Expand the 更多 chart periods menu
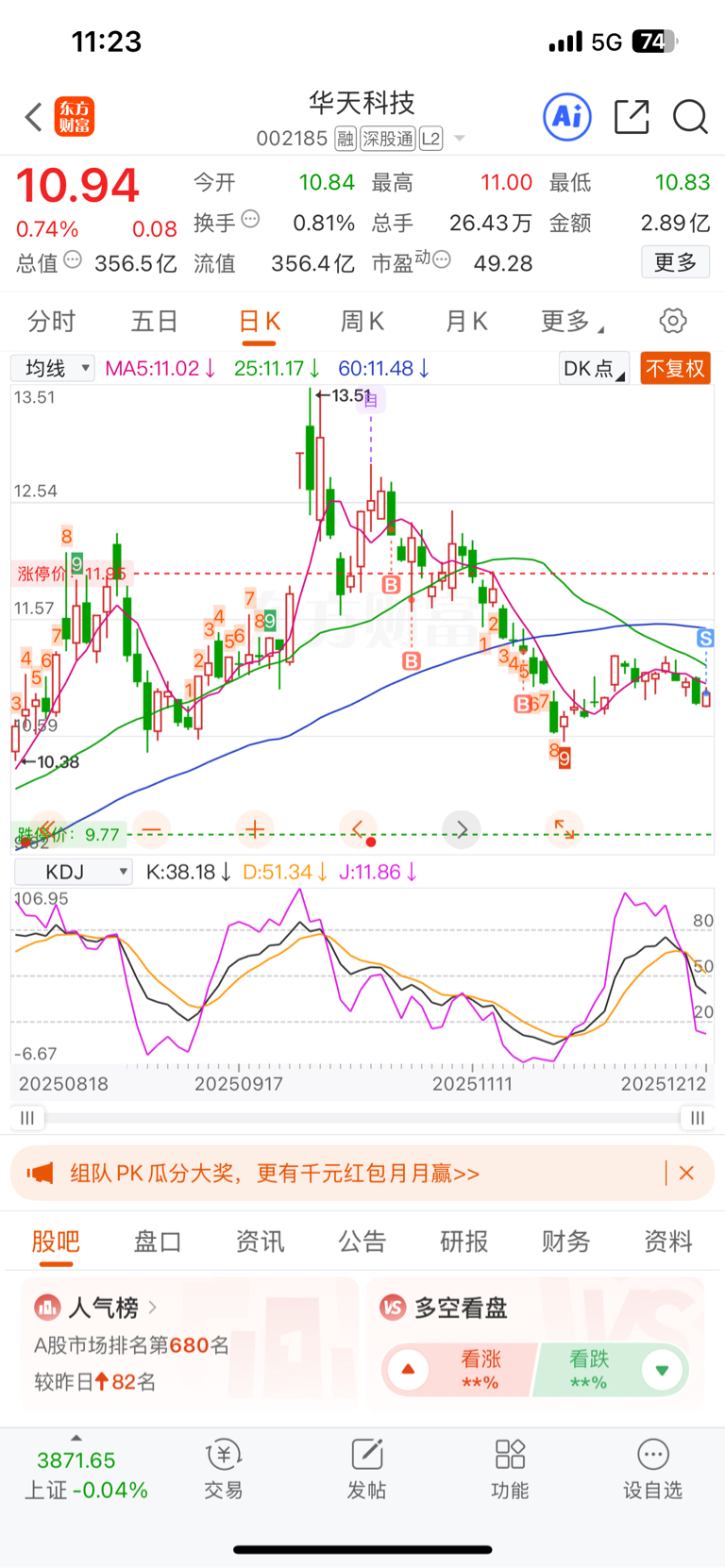Viewport: 725px width, 1568px height. click(572, 322)
